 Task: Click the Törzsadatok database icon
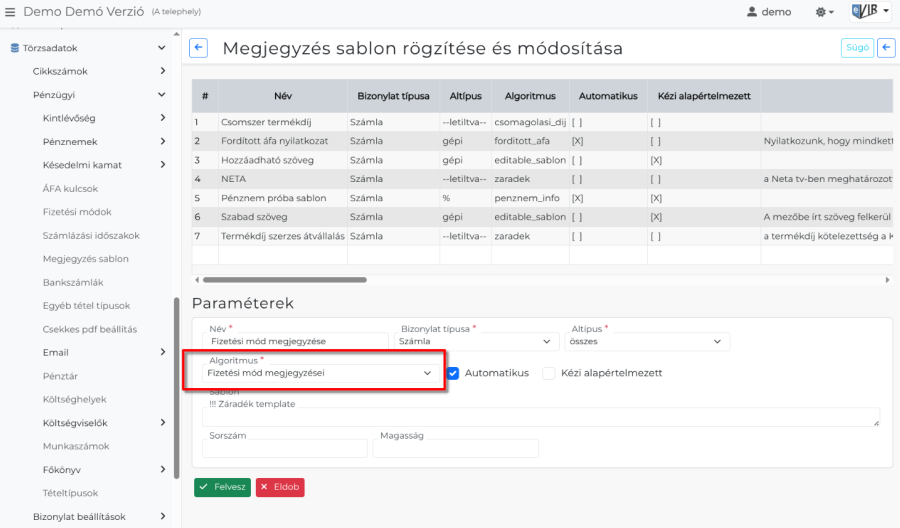click(x=15, y=48)
